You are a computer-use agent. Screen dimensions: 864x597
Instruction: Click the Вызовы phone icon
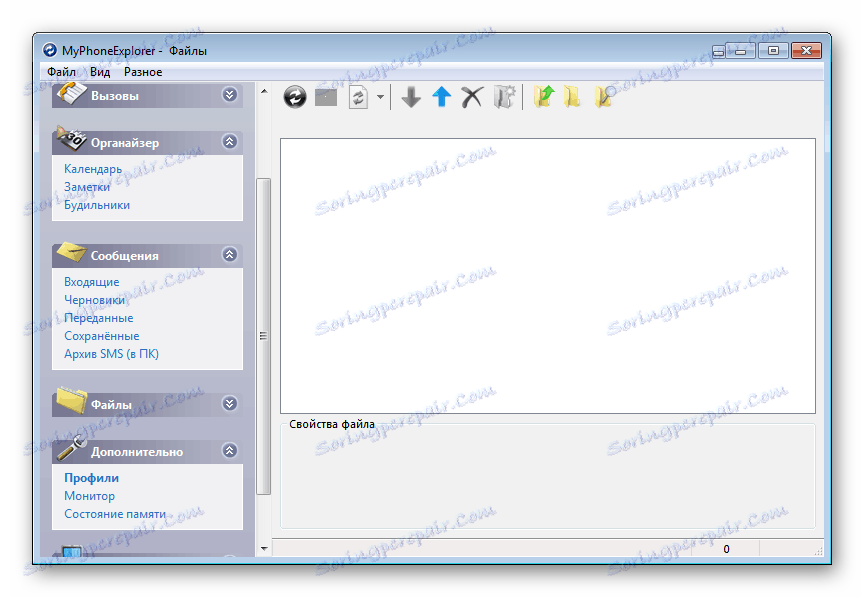tap(72, 93)
